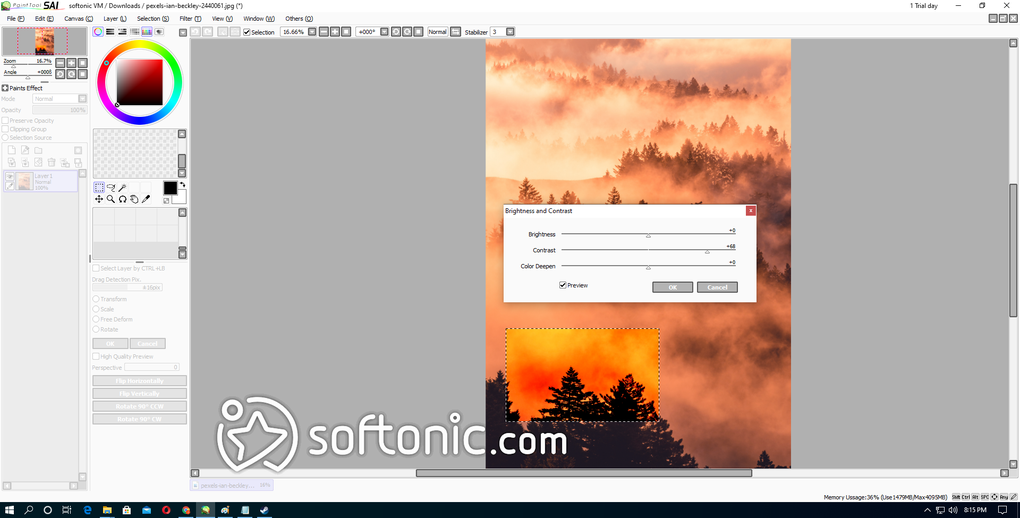This screenshot has width=1020, height=518.
Task: Click the swap foreground/background colors arrow
Action: (x=182, y=185)
